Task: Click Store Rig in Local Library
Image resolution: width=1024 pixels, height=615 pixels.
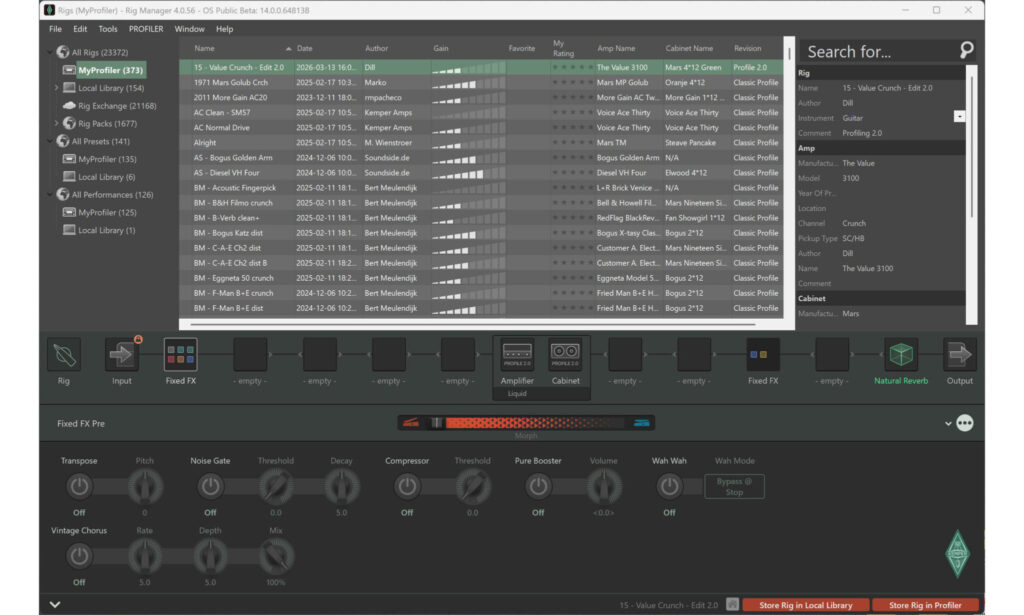Action: pyautogui.click(x=805, y=605)
